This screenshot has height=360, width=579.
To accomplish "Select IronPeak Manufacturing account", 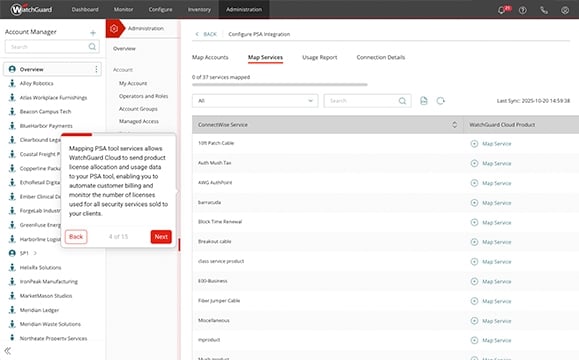I will 49,281.
